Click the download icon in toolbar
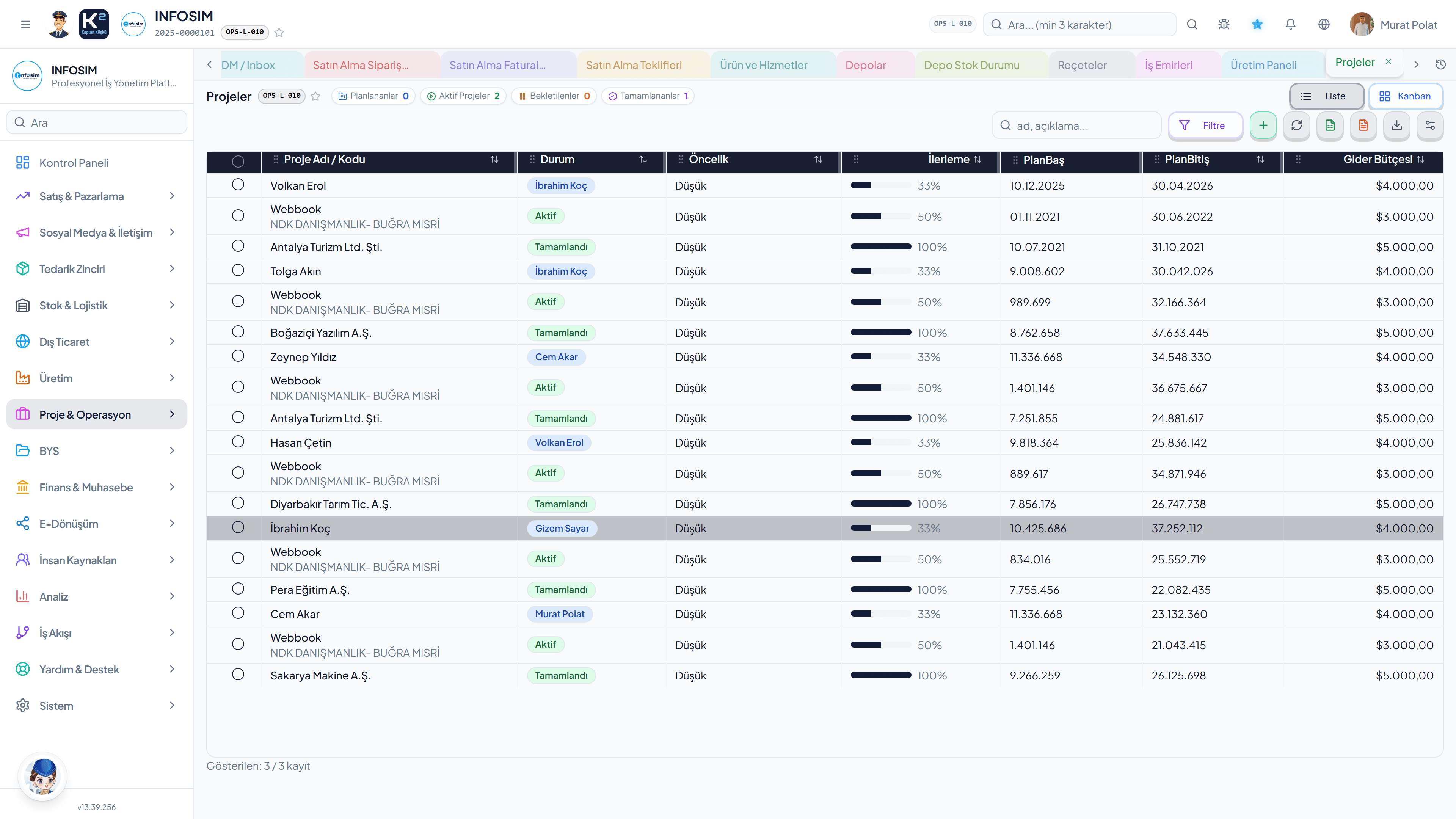 point(1396,126)
